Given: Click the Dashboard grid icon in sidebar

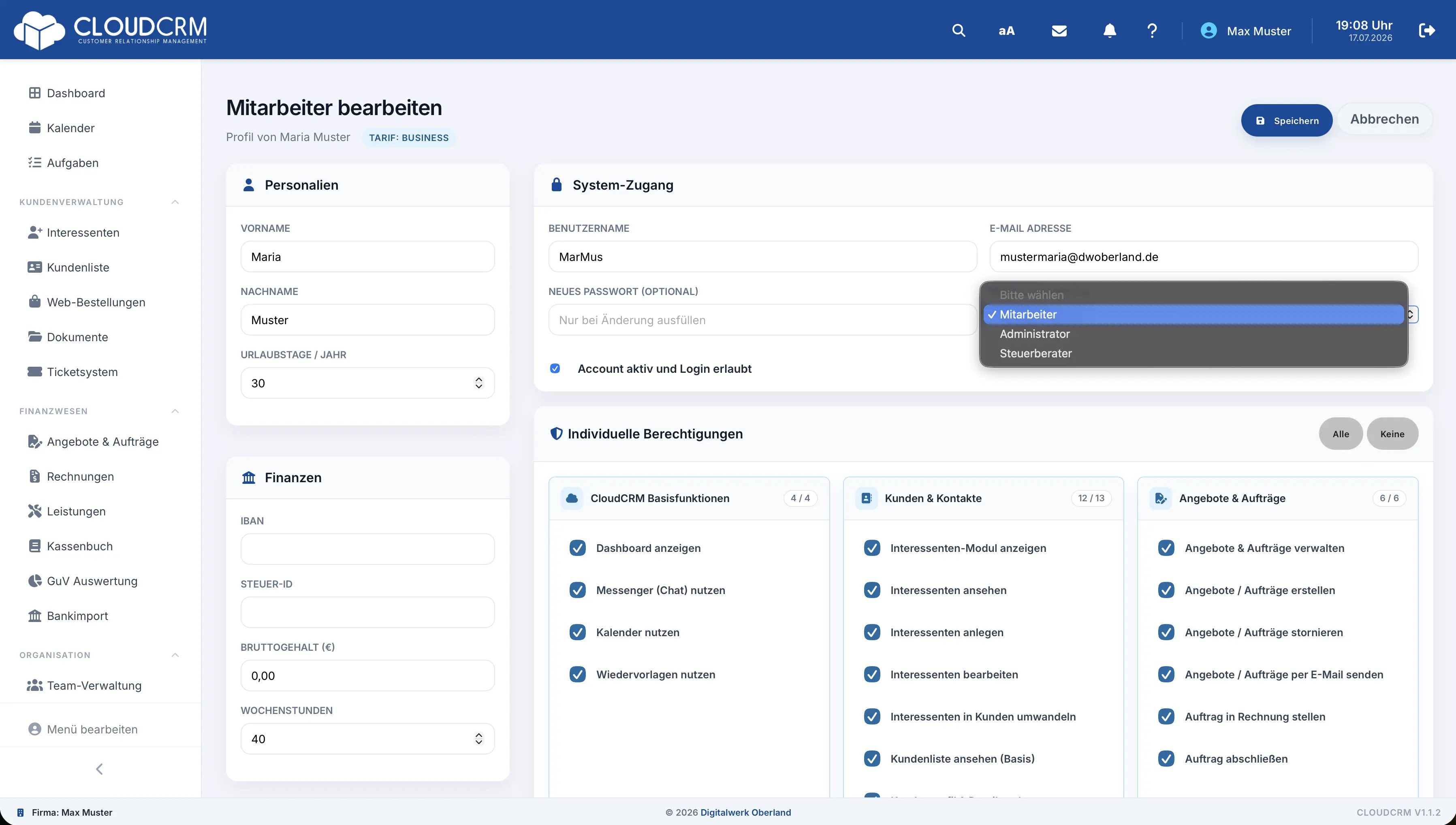Looking at the screenshot, I should coord(34,93).
